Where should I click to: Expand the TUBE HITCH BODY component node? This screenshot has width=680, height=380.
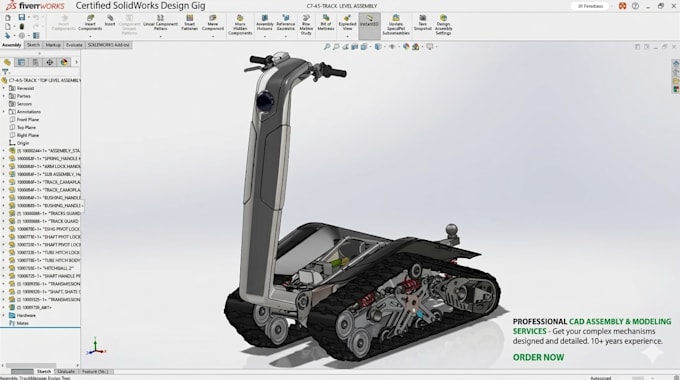point(4,260)
